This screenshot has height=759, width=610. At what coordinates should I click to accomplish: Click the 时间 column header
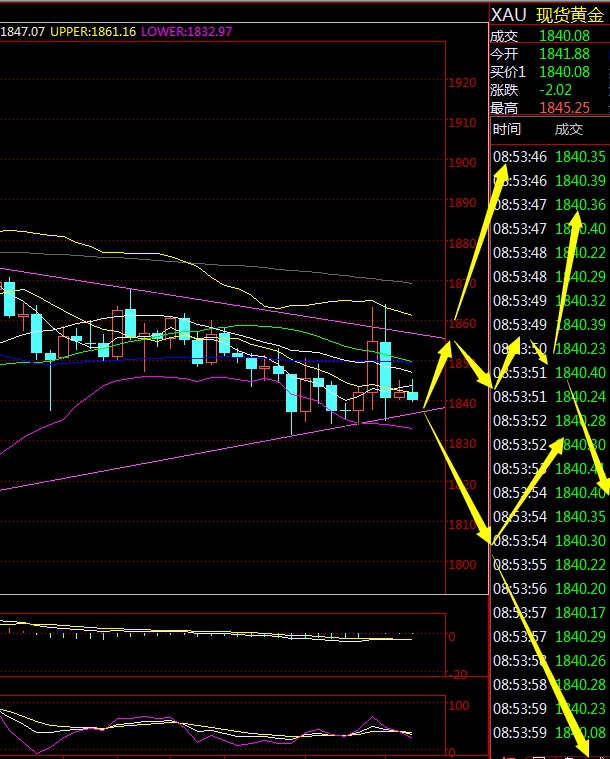point(506,129)
